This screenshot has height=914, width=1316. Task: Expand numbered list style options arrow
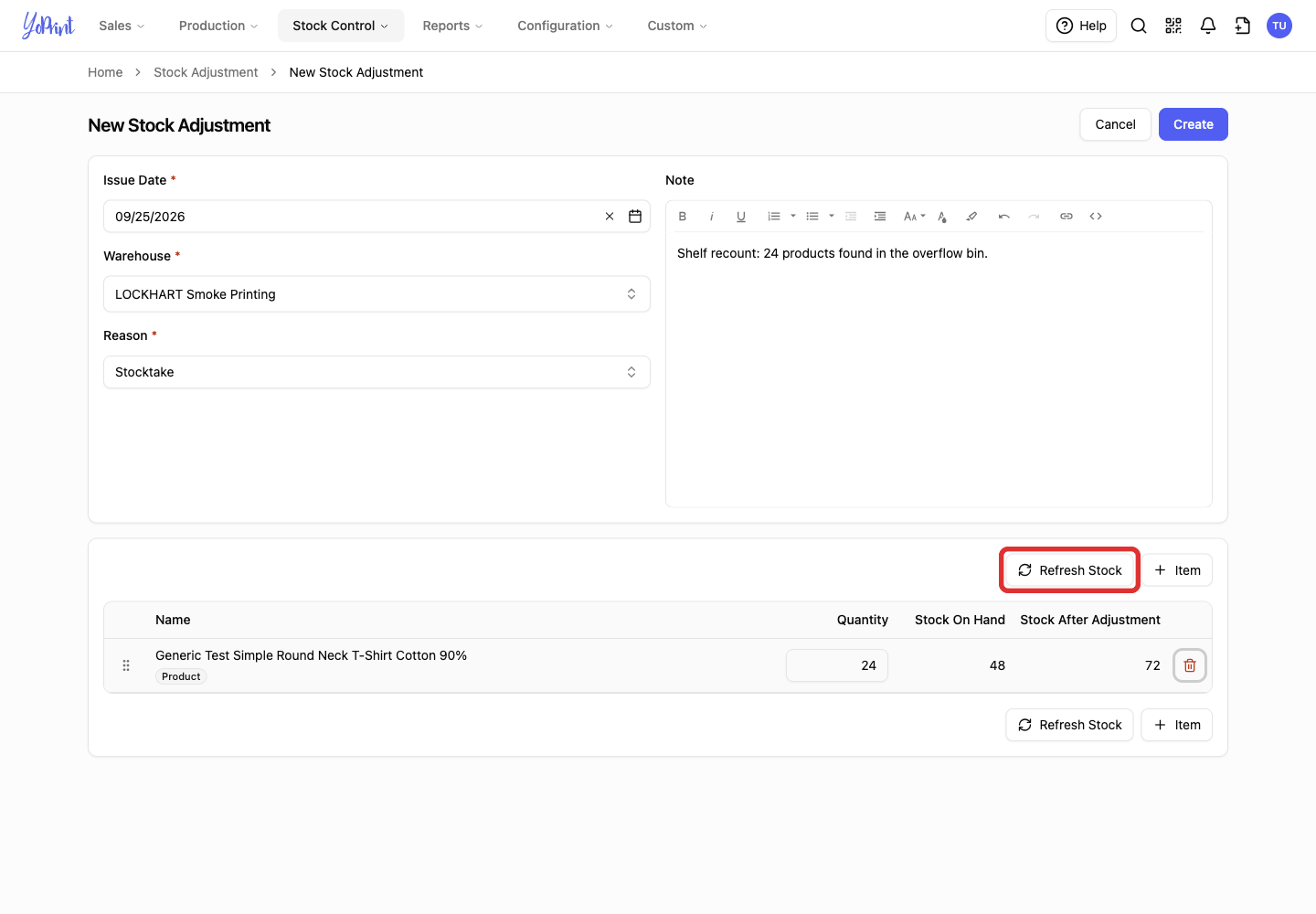793,217
